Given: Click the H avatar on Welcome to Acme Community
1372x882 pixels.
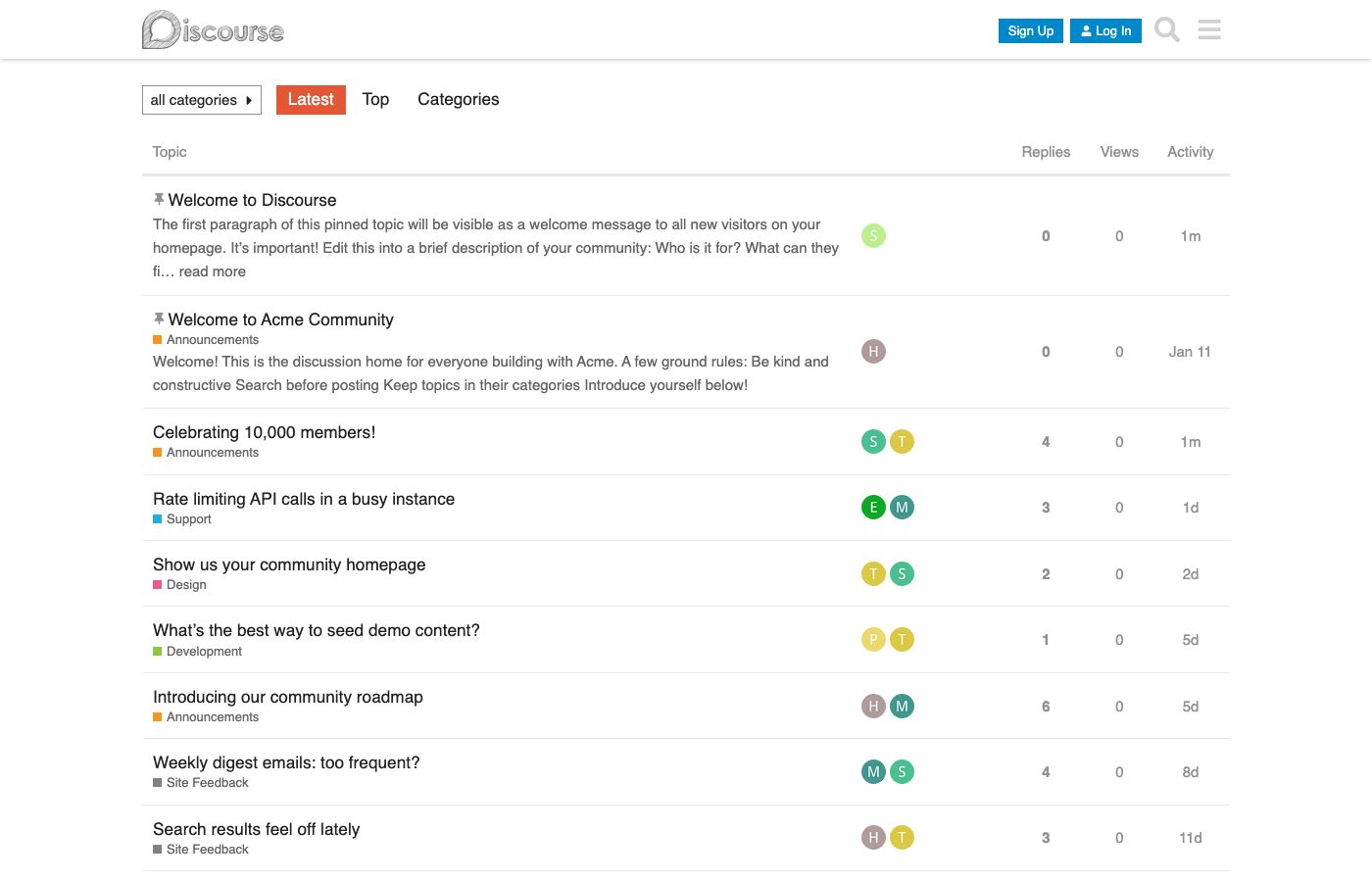Looking at the screenshot, I should pos(873,351).
